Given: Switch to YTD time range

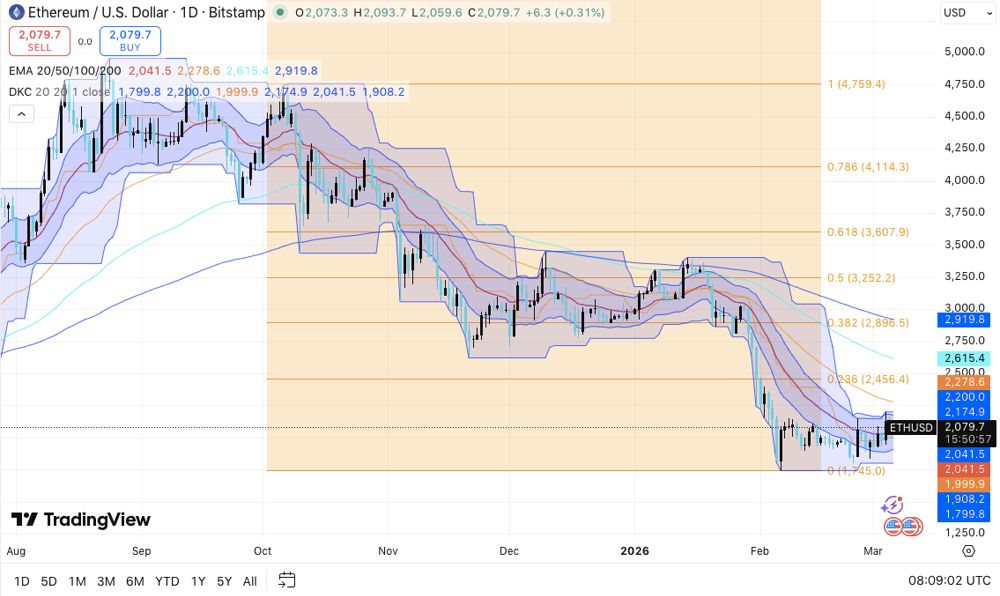Looking at the screenshot, I should (x=167, y=581).
